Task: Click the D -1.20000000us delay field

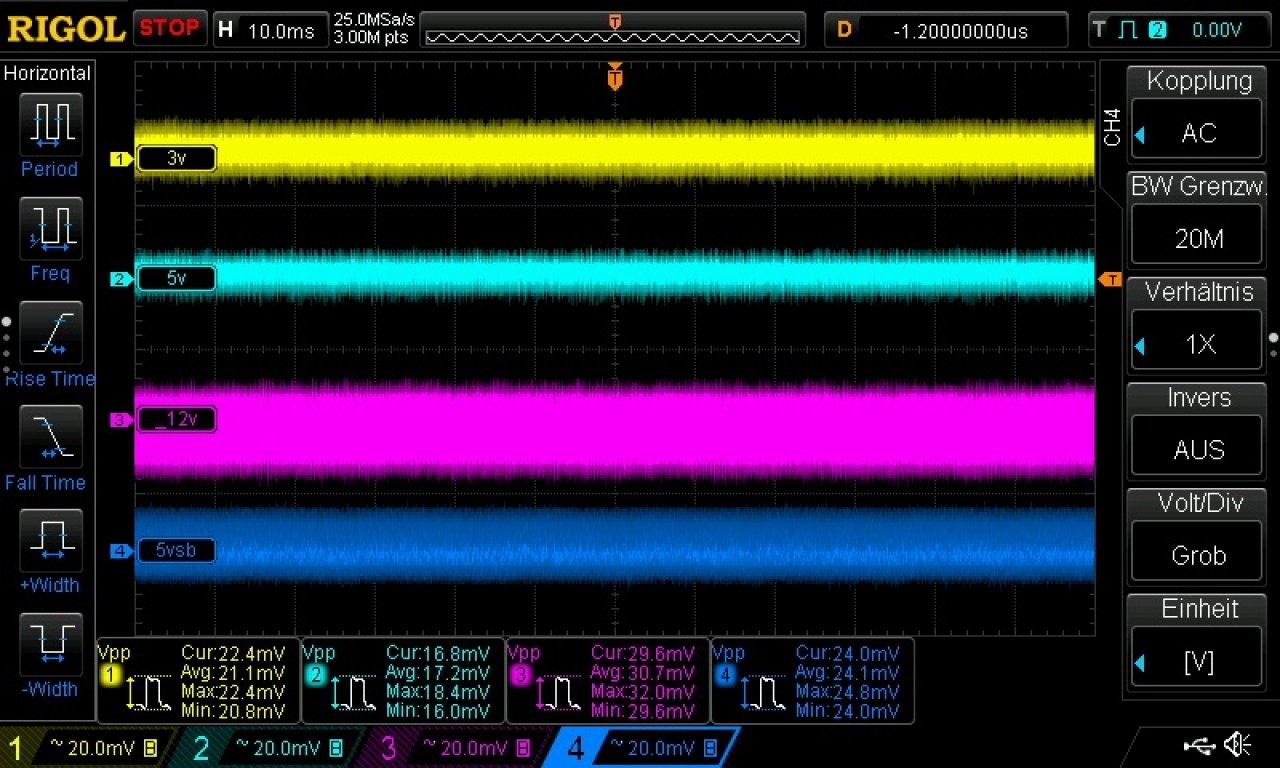Action: [945, 30]
